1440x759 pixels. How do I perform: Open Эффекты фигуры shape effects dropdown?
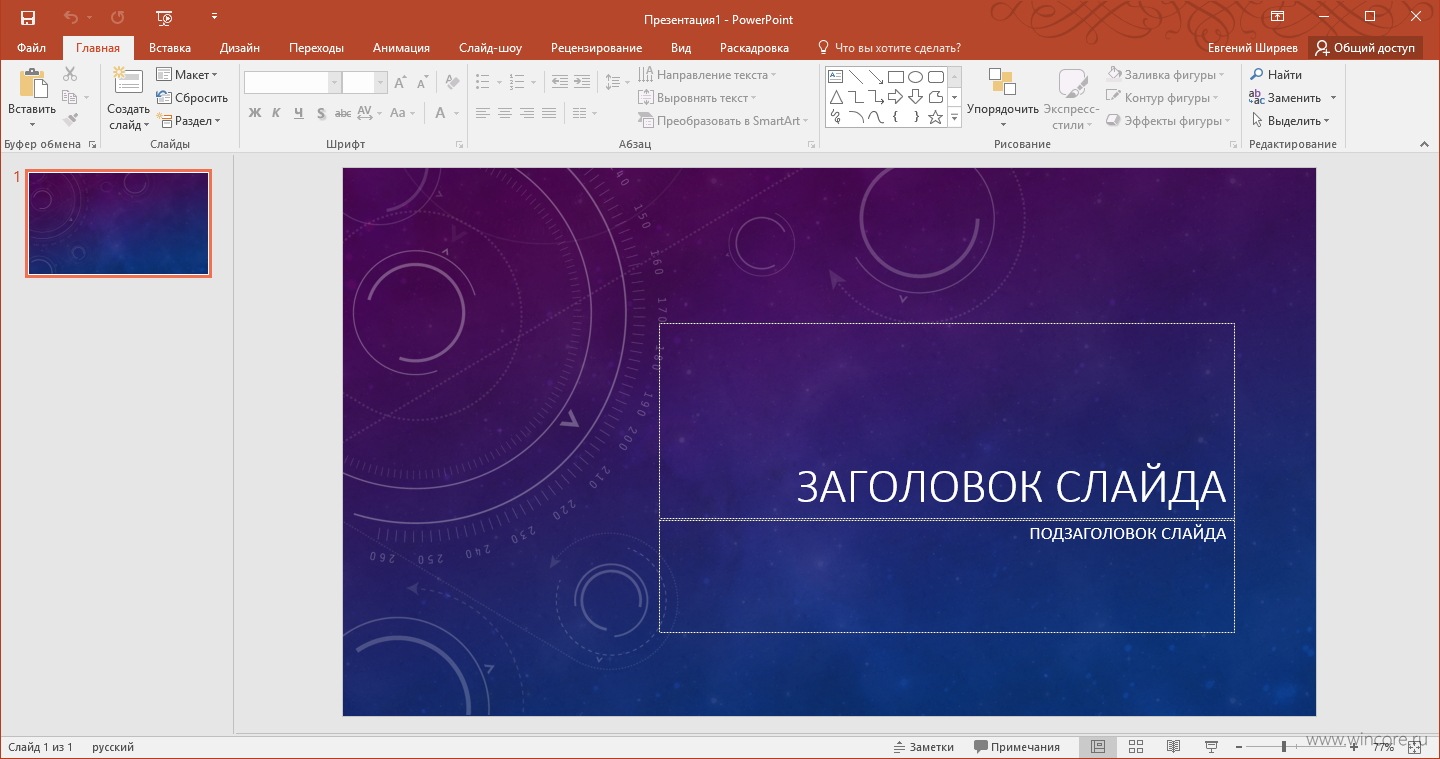coord(1168,121)
